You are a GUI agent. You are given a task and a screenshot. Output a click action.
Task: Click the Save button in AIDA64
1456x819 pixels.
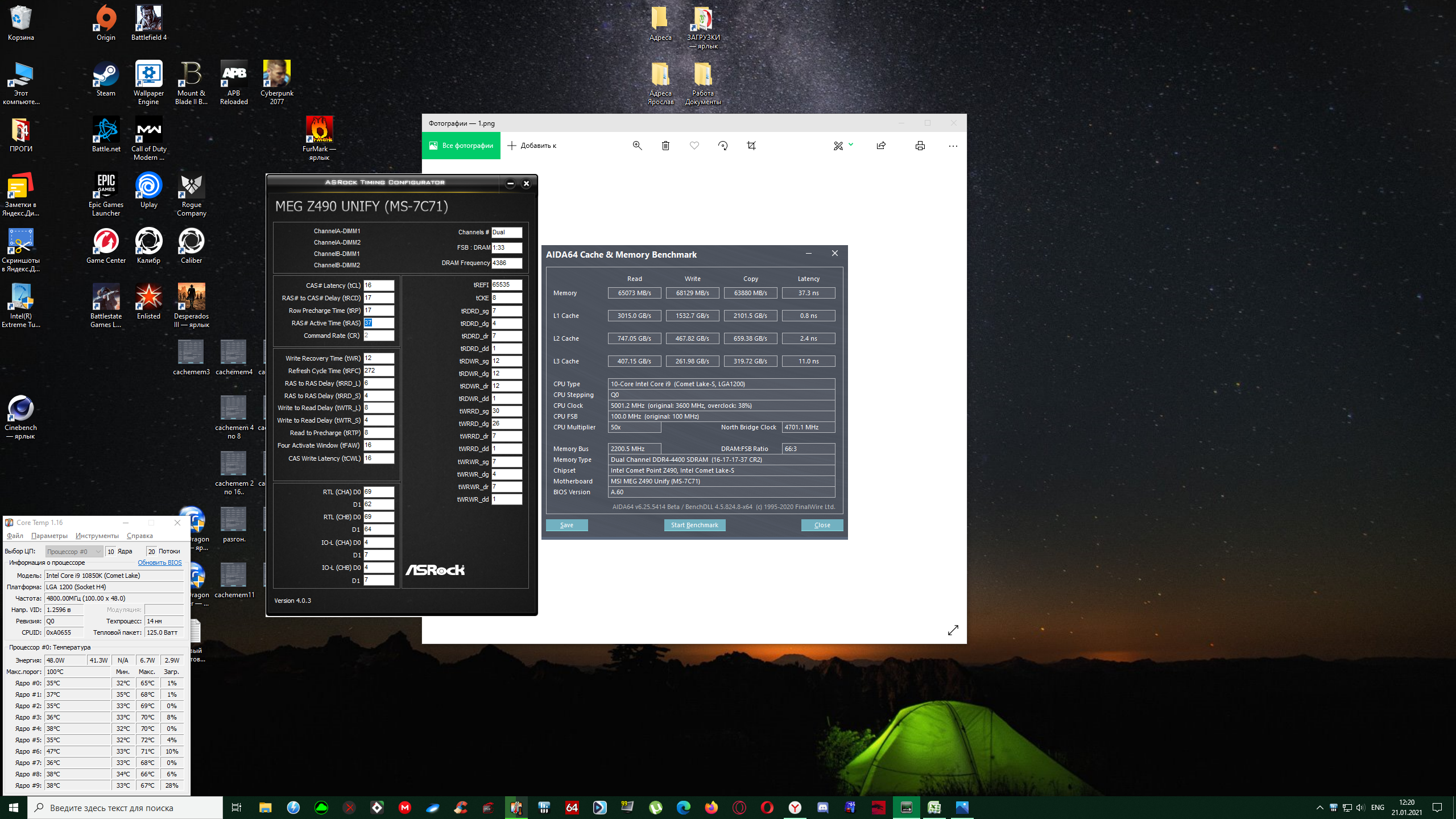coord(566,525)
